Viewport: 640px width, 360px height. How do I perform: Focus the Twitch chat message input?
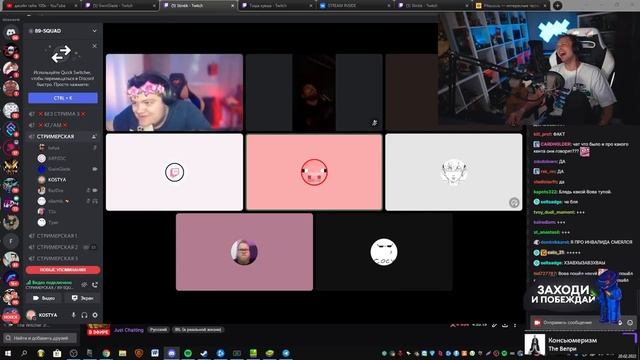pos(577,322)
